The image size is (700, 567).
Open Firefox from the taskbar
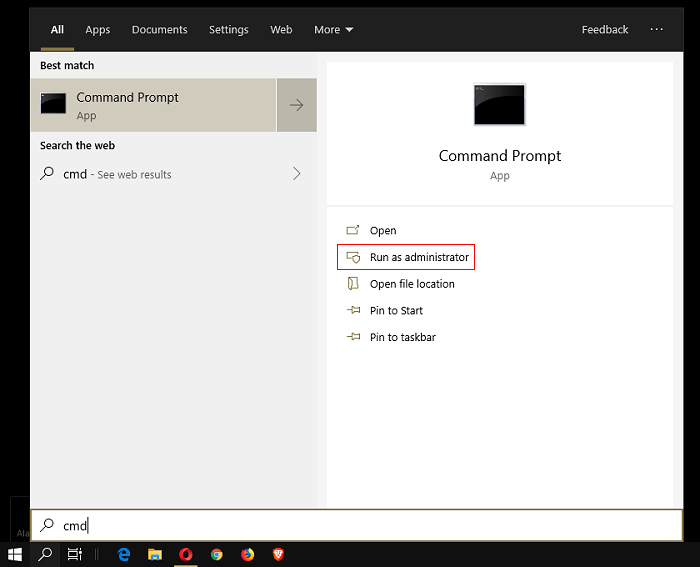click(x=247, y=554)
